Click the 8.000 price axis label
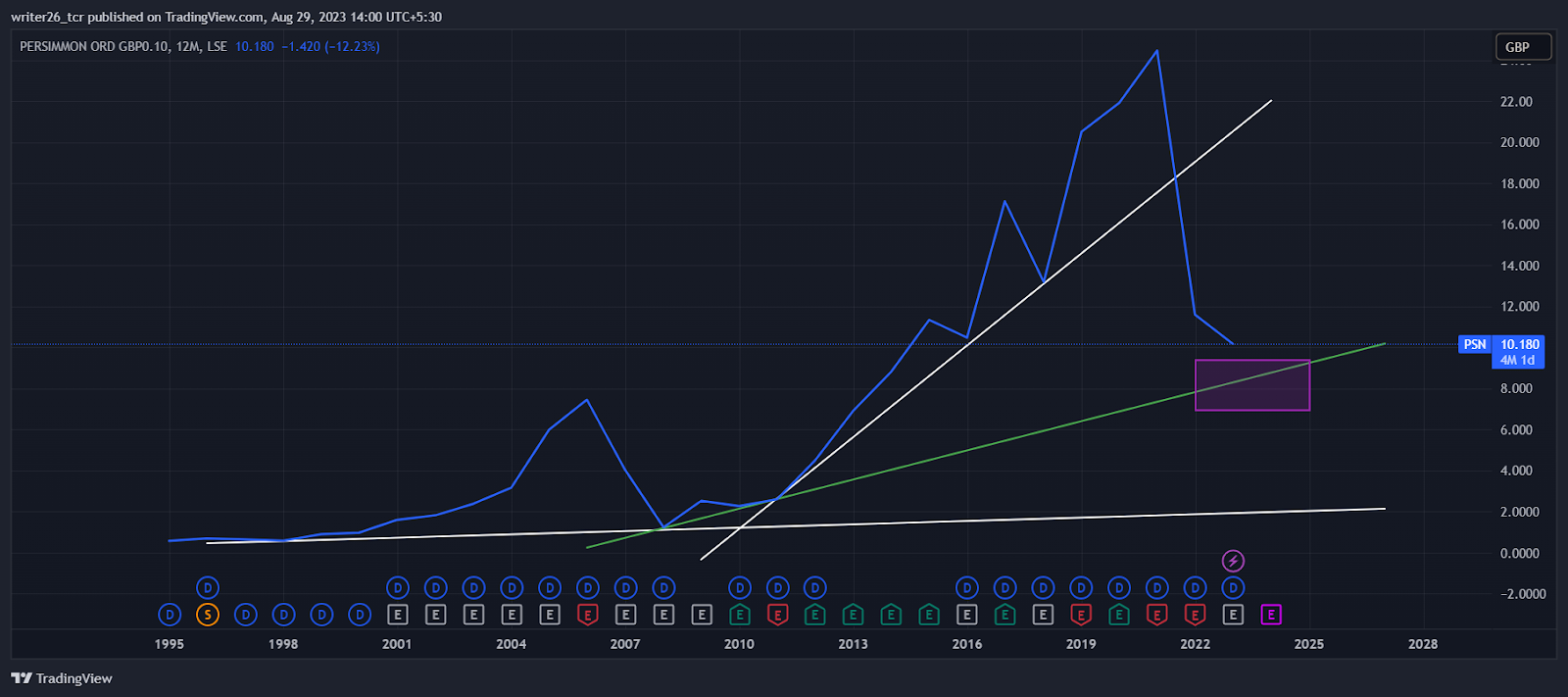The height and width of the screenshot is (697, 1568). point(1516,388)
